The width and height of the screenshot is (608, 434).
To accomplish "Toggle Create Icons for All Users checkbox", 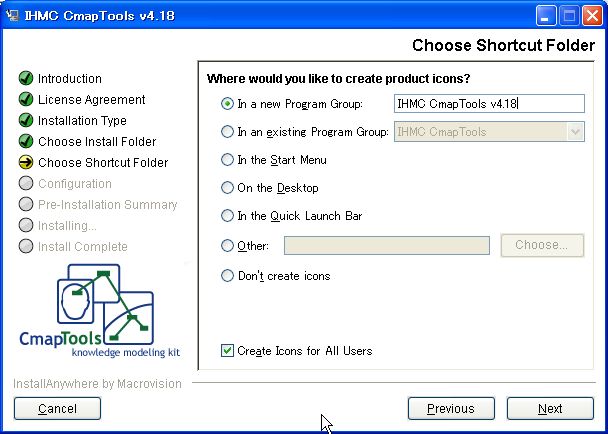I will [x=227, y=350].
